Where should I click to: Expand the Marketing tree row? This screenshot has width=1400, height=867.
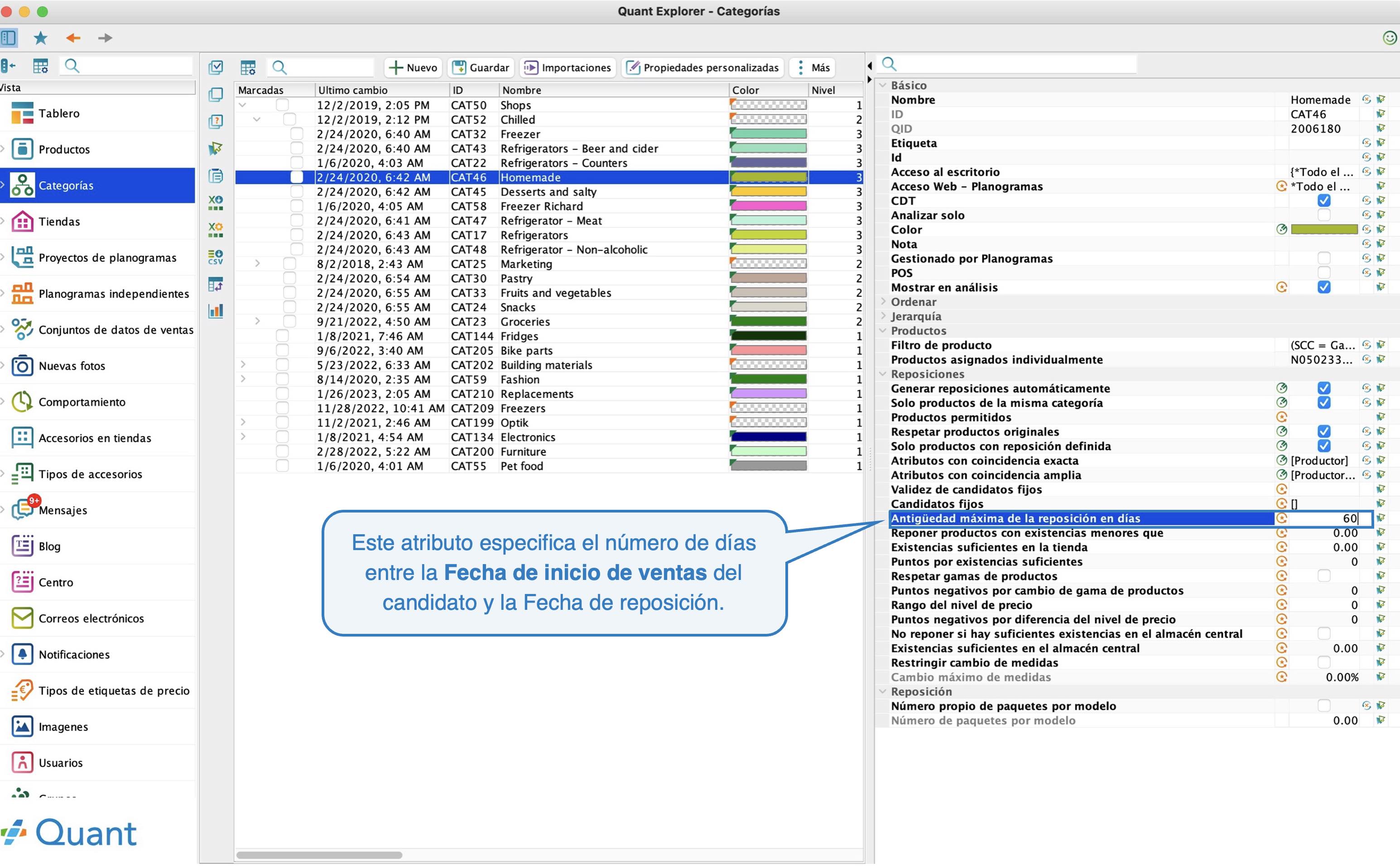[257, 264]
